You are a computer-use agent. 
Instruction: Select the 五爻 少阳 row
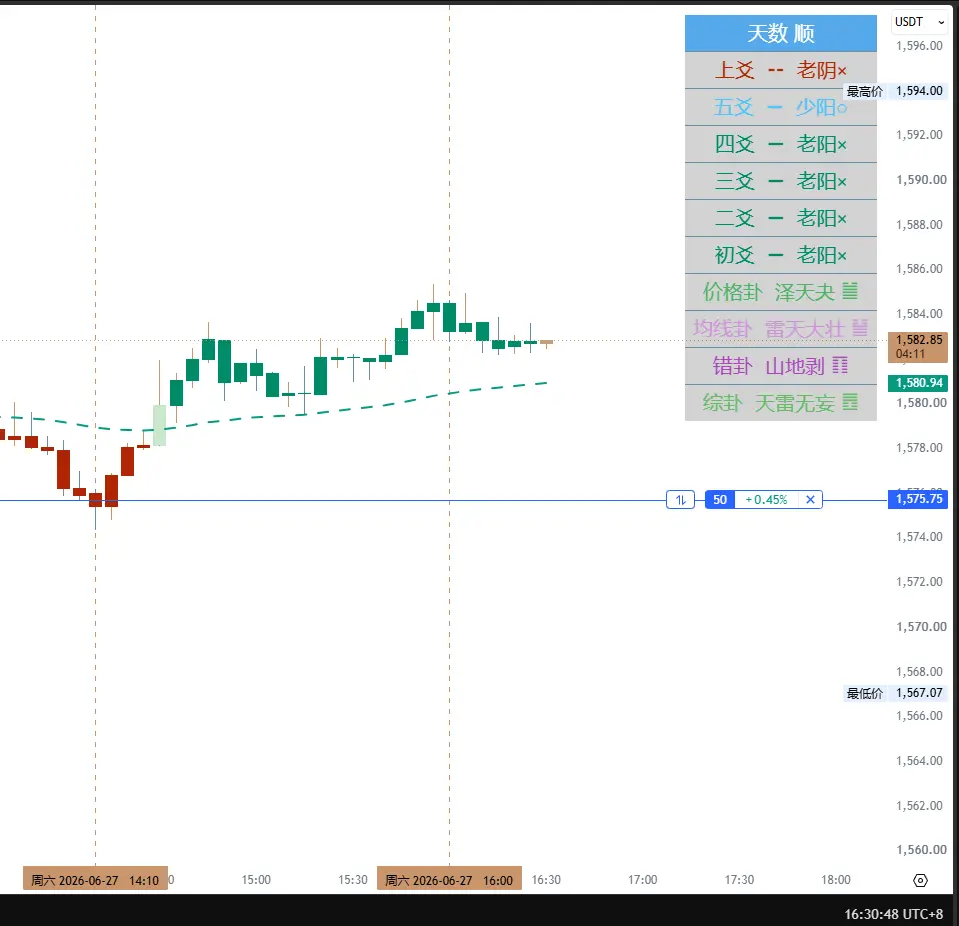point(780,108)
